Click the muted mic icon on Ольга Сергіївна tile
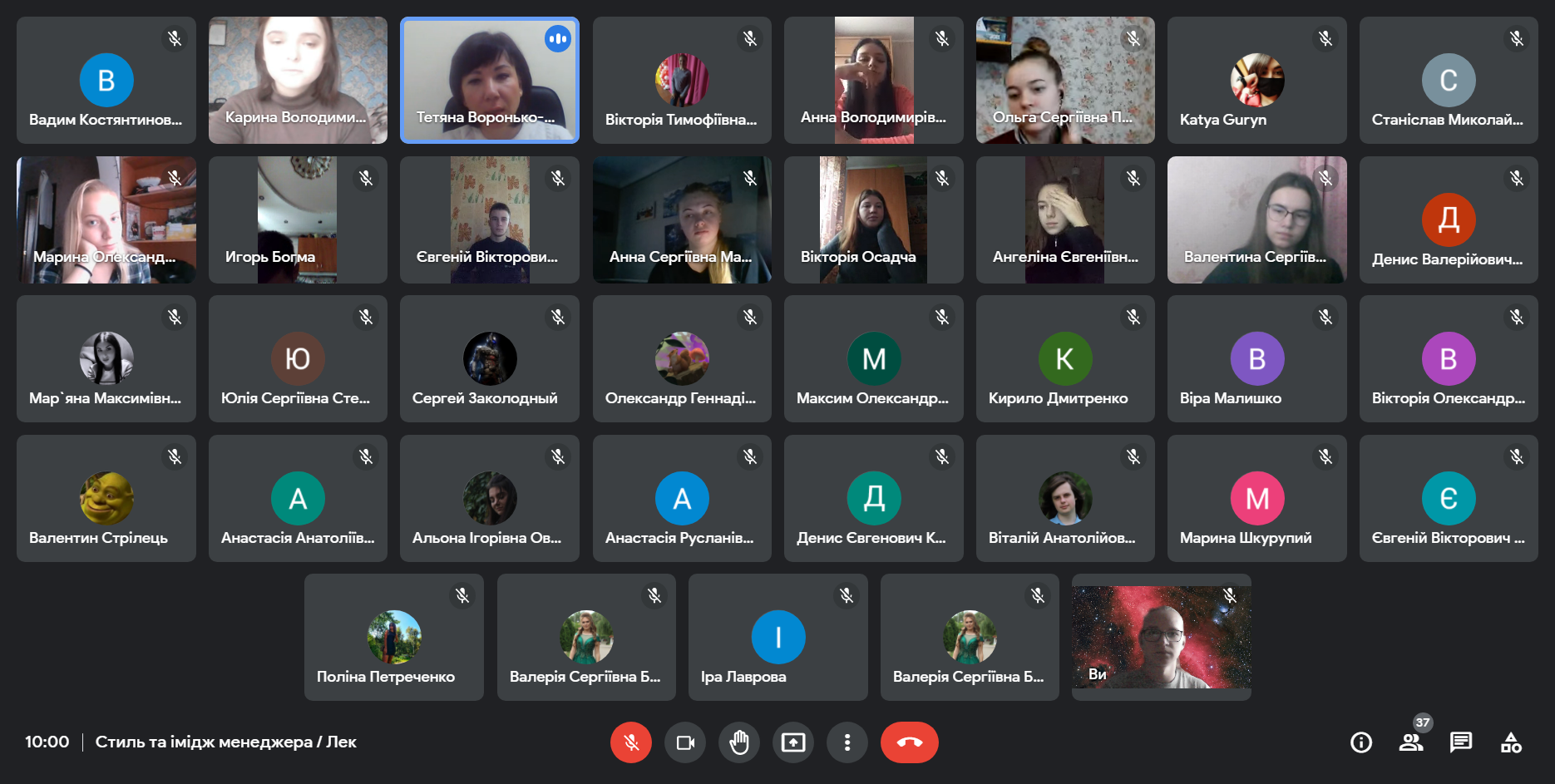1555x784 pixels. coord(1133,38)
